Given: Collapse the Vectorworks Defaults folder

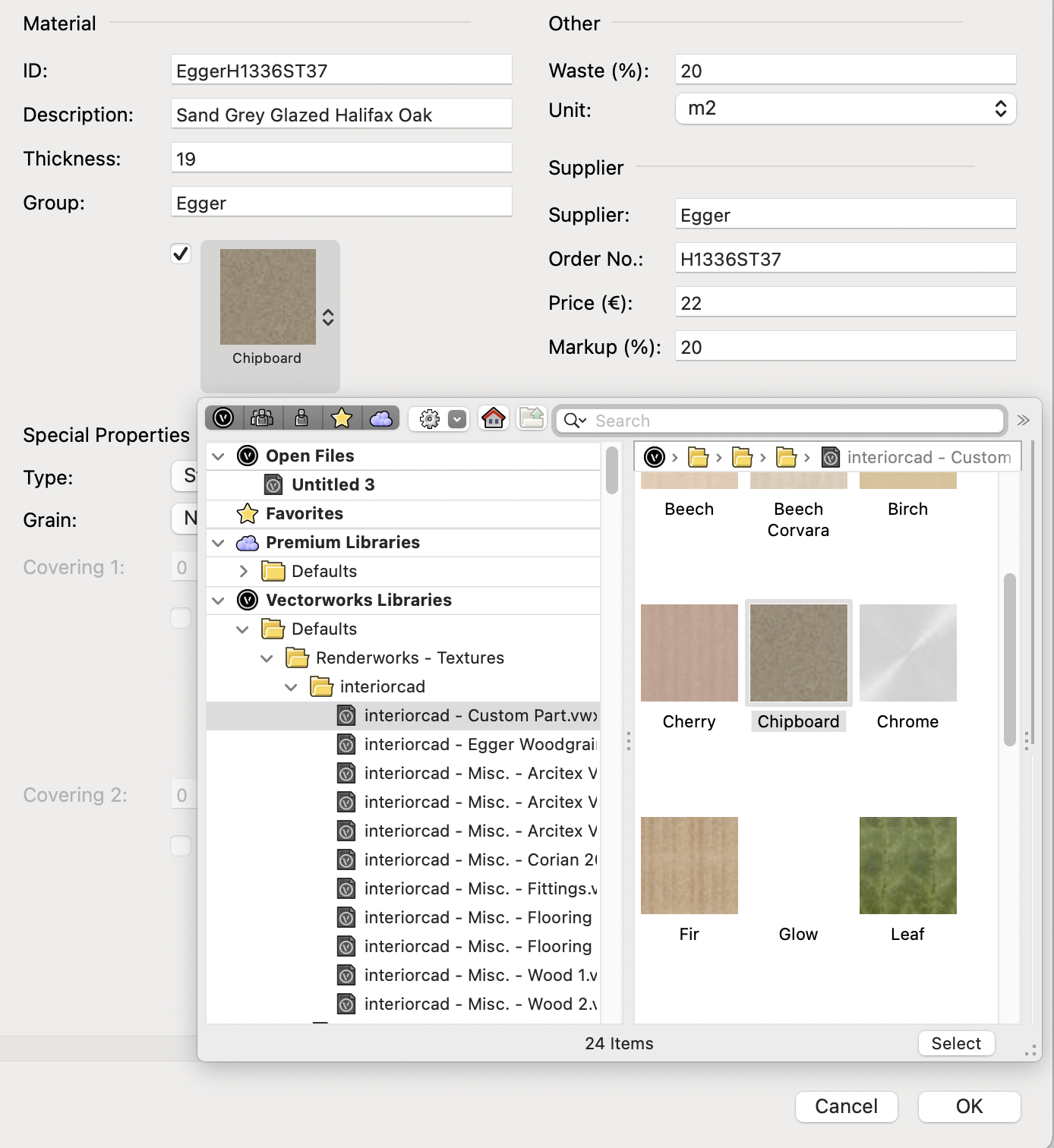Looking at the screenshot, I should tap(243, 629).
